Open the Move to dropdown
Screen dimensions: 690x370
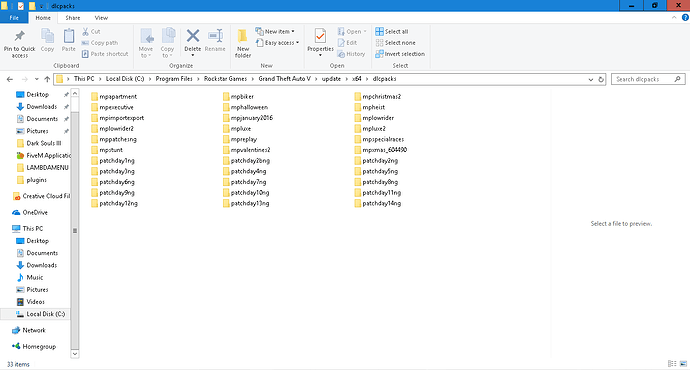[x=146, y=43]
